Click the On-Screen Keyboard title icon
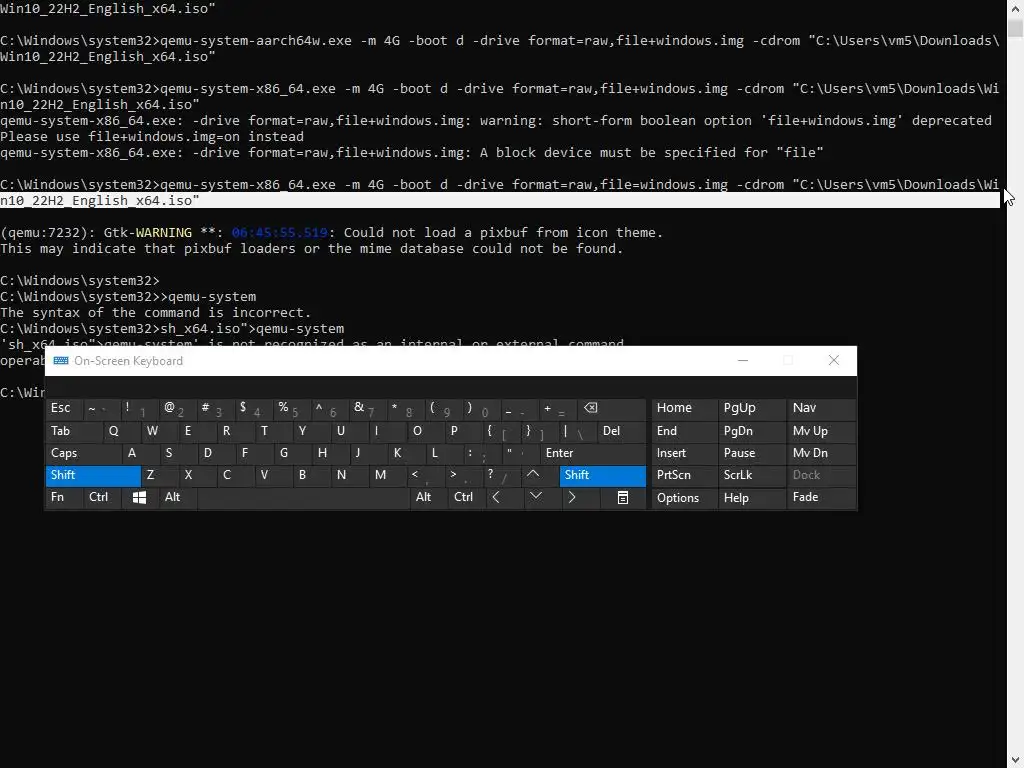The width and height of the screenshot is (1024, 768). 61,360
